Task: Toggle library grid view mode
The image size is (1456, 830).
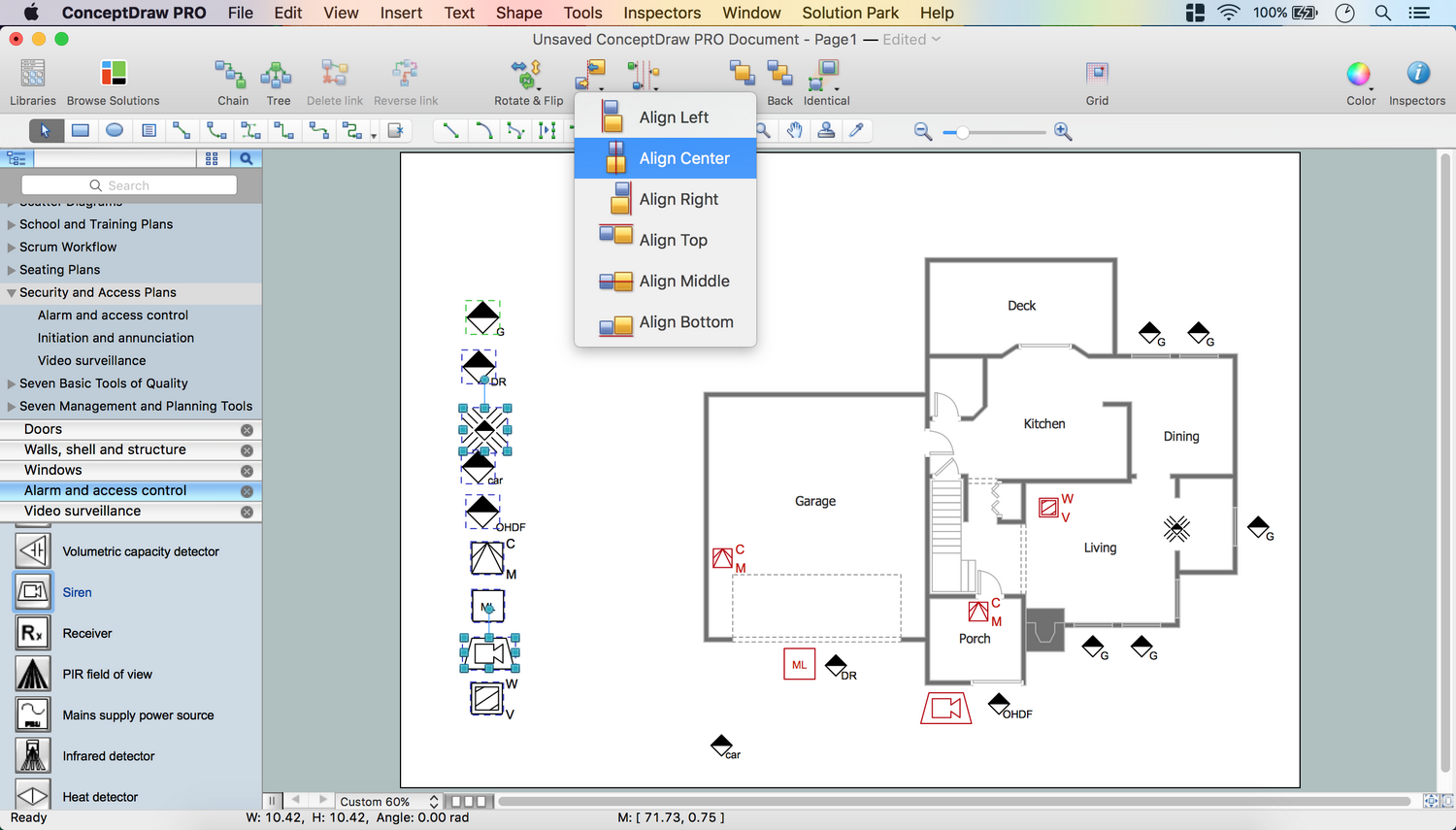Action: coord(212,158)
